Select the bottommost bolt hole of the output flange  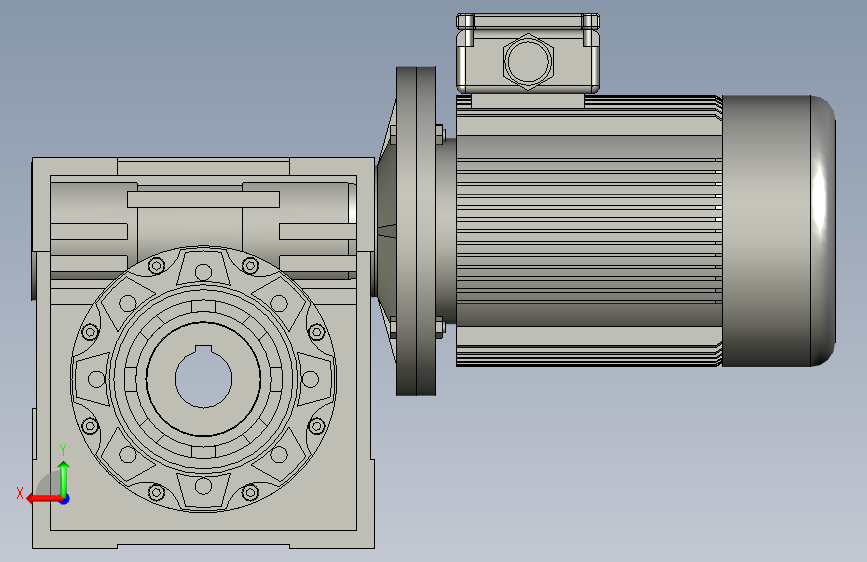pyautogui.click(x=203, y=486)
